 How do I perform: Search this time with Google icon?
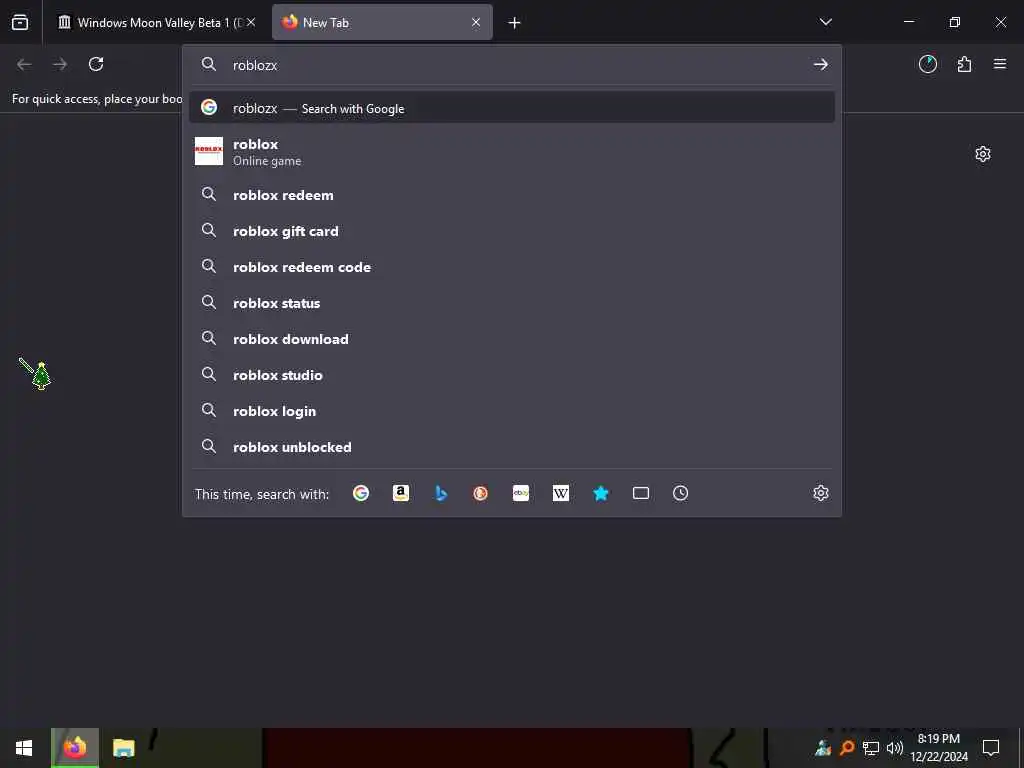pos(361,493)
